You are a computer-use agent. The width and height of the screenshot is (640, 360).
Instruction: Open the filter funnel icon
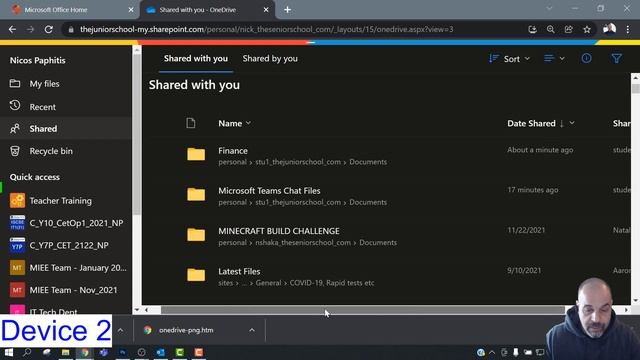[x=616, y=58]
